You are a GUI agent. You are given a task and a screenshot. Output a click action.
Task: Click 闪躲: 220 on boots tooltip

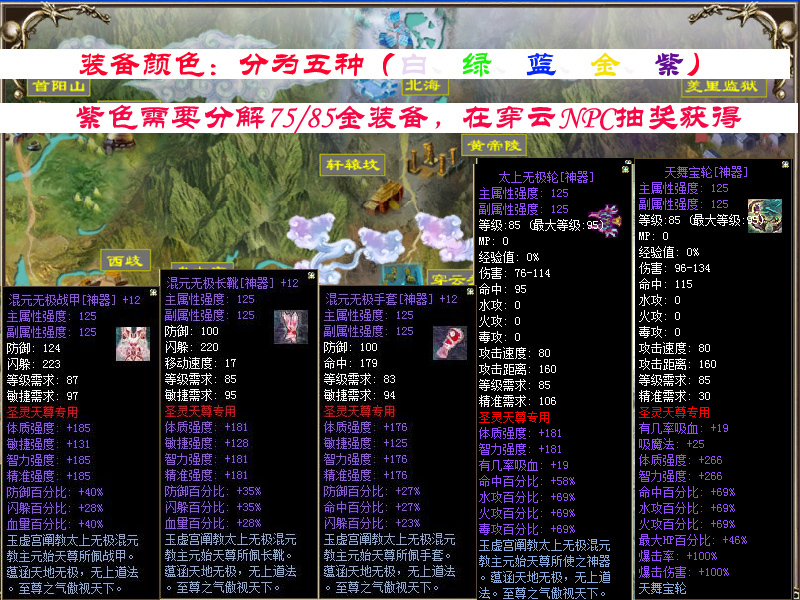[x=192, y=347]
